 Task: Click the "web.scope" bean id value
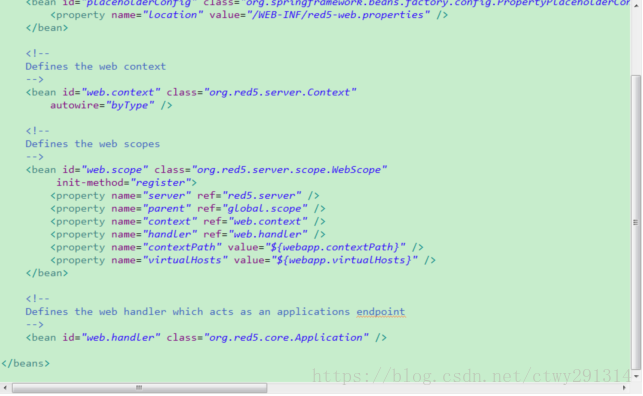114,170
